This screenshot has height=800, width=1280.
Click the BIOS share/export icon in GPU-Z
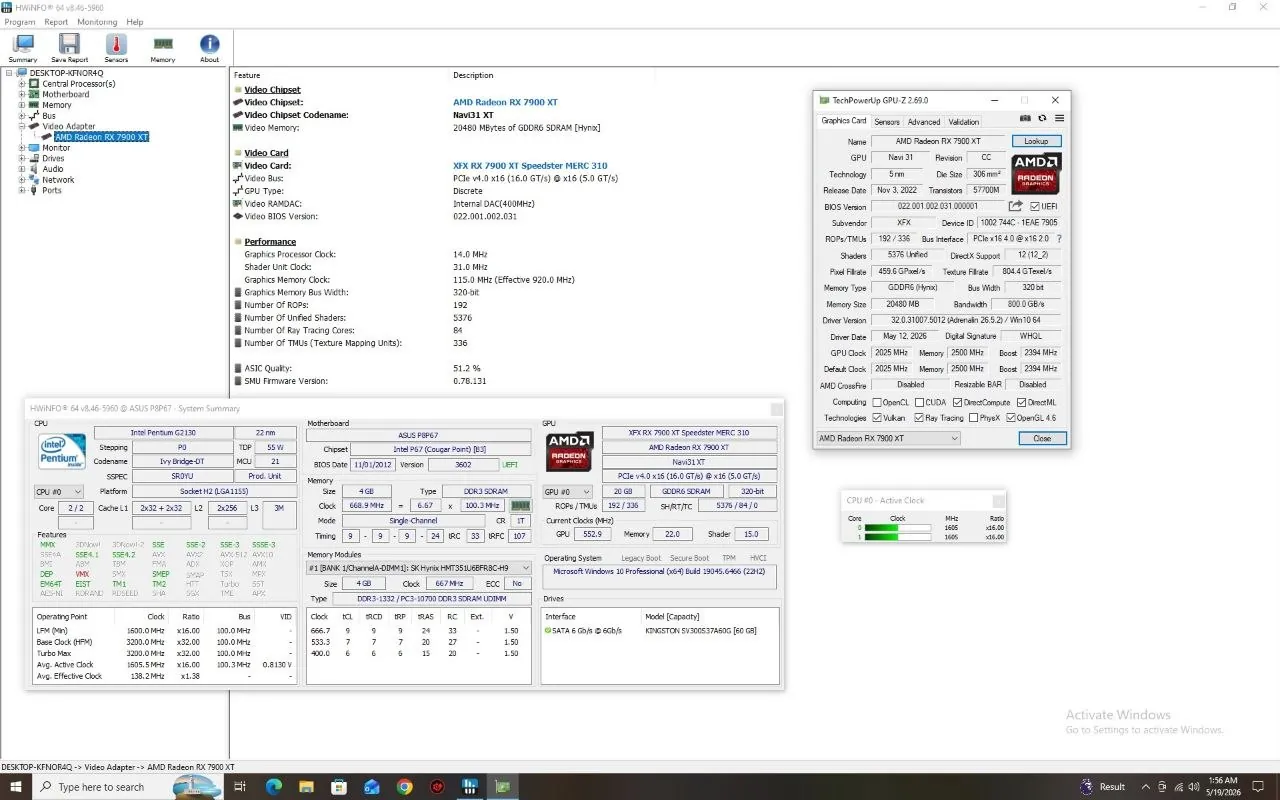point(1015,206)
